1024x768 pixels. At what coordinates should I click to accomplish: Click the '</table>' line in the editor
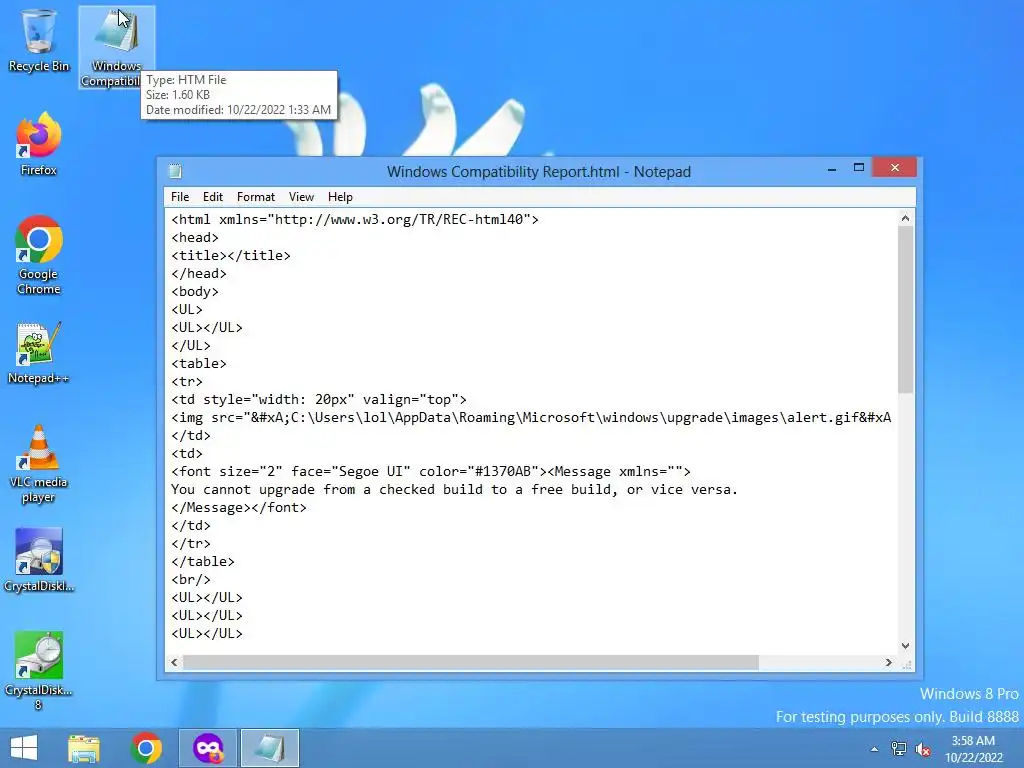click(202, 562)
